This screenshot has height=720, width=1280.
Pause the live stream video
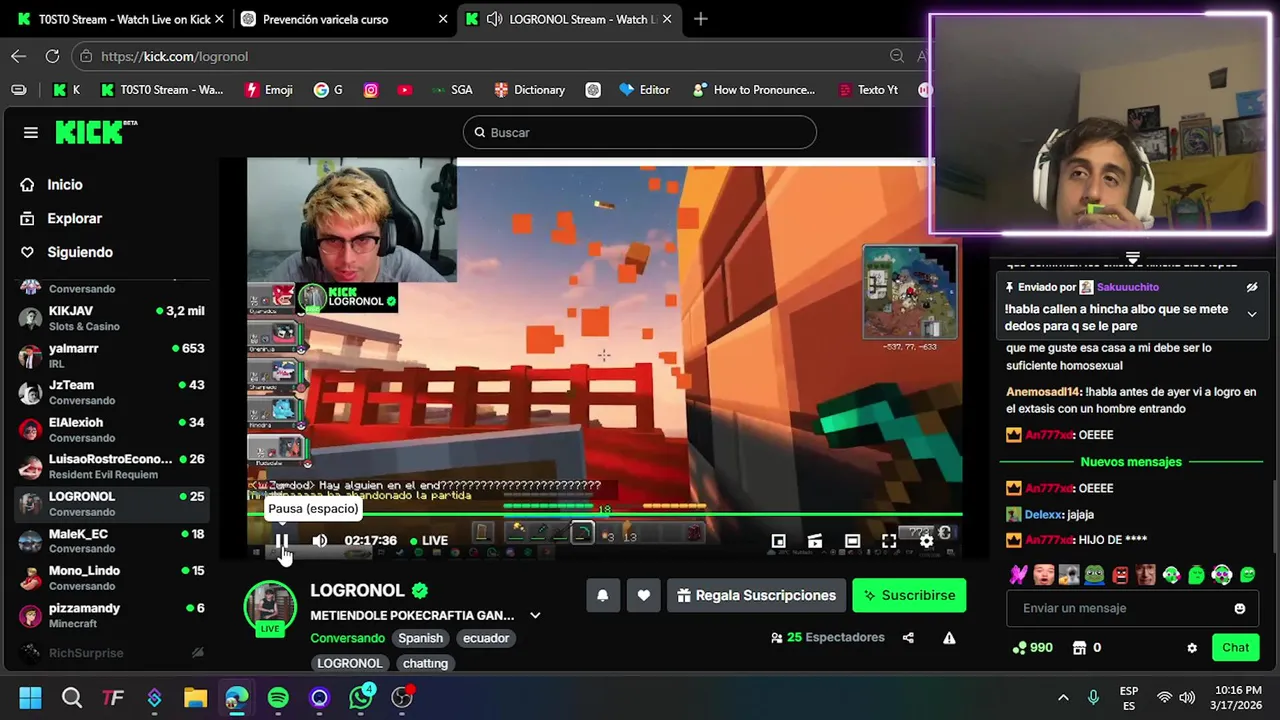pyautogui.click(x=282, y=541)
